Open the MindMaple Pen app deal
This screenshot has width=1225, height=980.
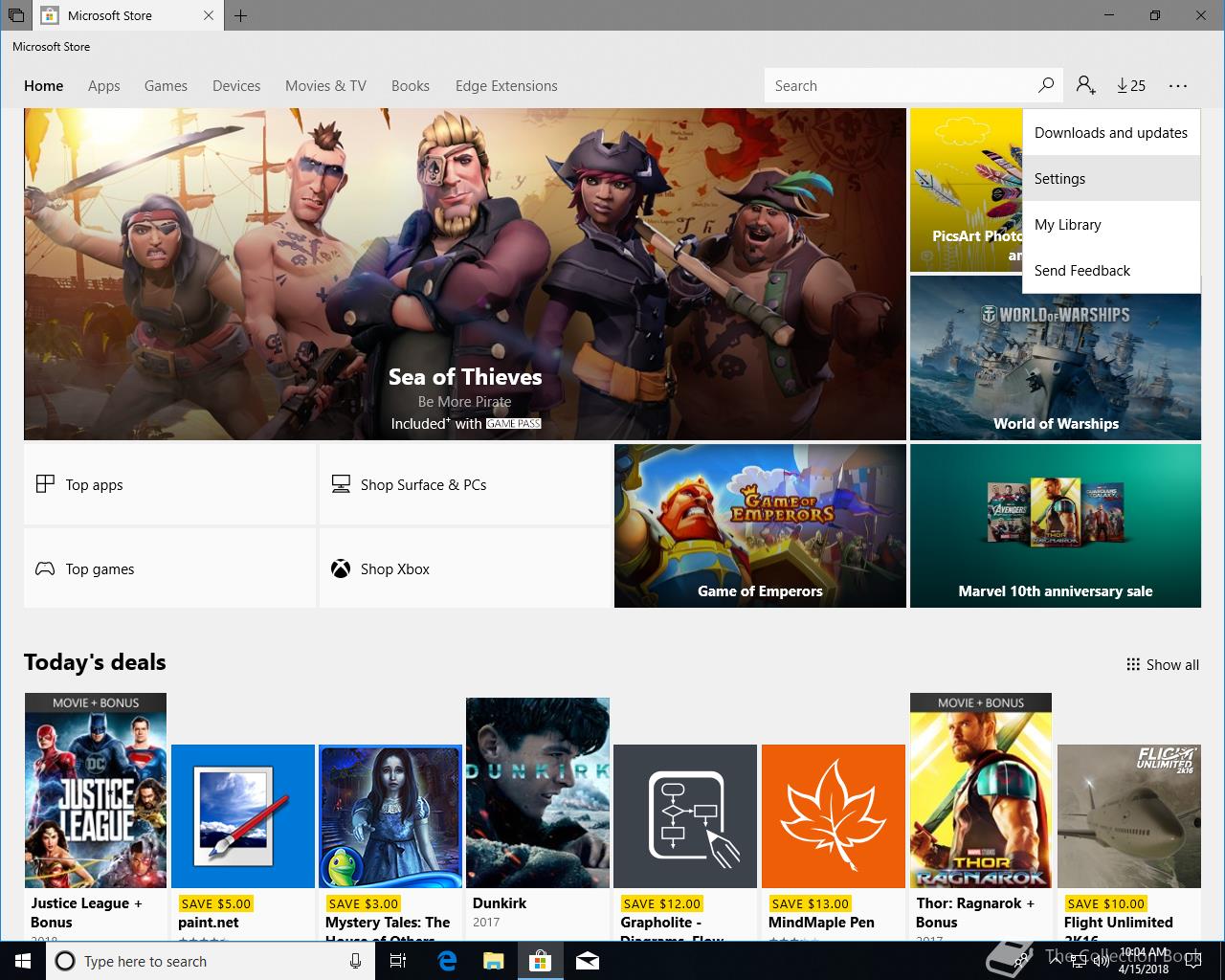[834, 842]
